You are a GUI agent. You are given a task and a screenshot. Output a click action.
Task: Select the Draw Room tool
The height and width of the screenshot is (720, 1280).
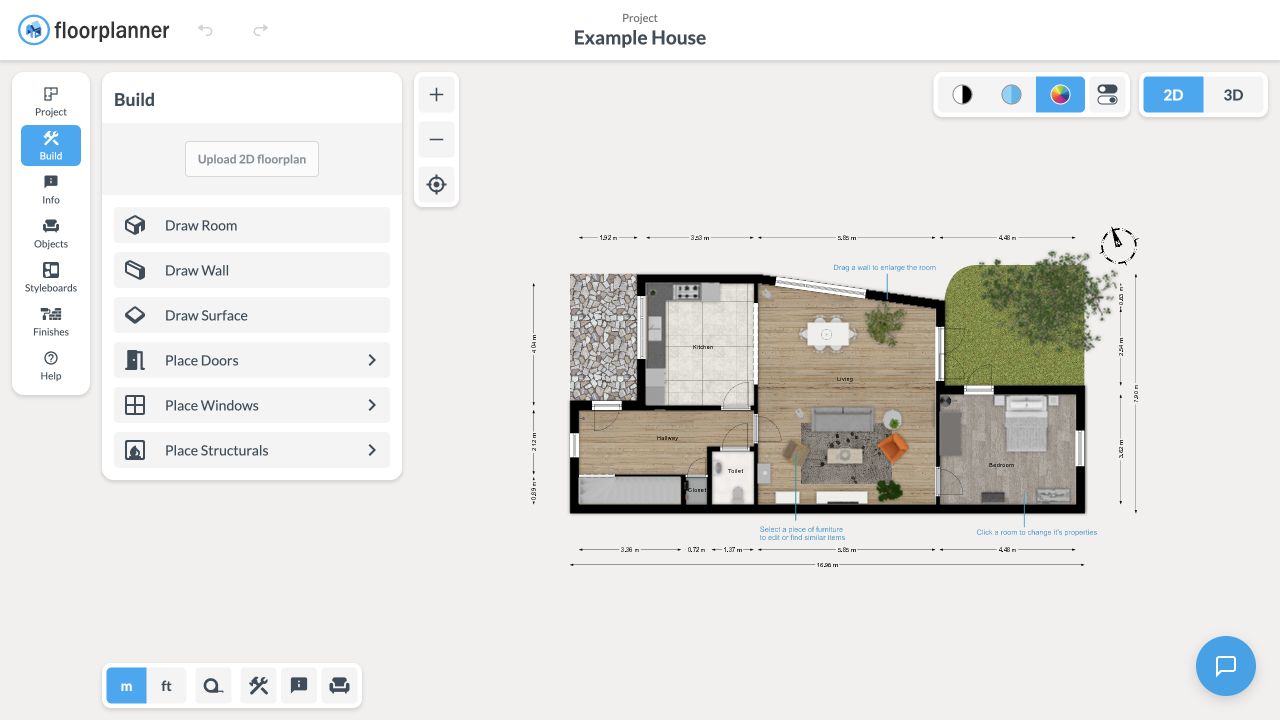point(252,225)
